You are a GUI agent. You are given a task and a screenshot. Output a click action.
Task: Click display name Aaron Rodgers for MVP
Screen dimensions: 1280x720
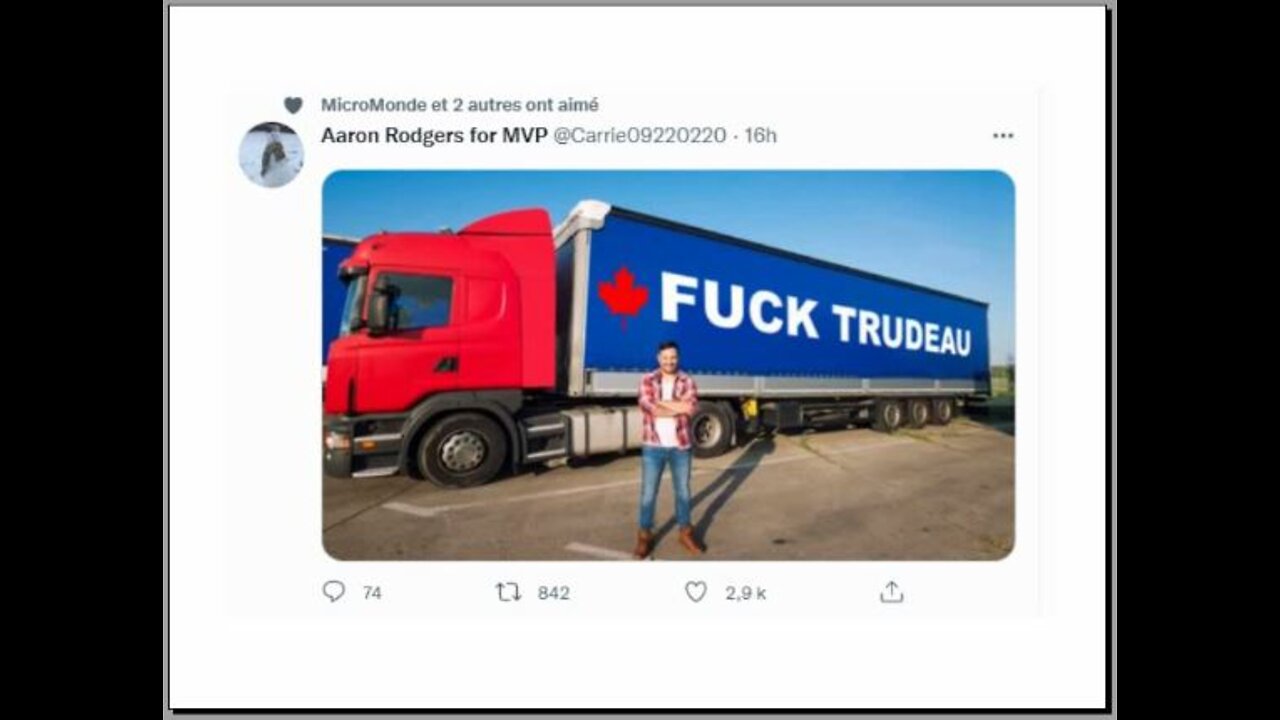433,136
